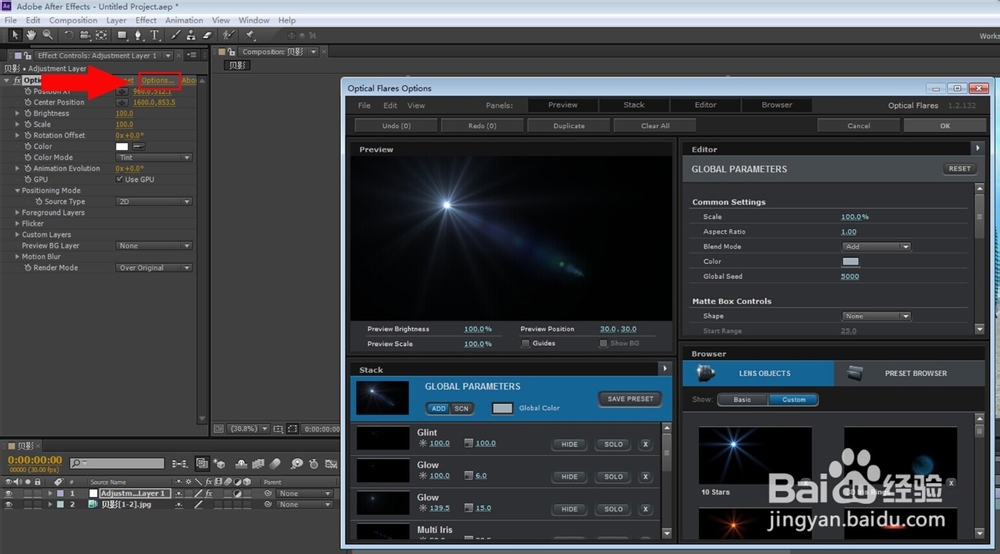Select the 10 Stars lens thumbnail
The image size is (1000, 554).
[x=754, y=455]
